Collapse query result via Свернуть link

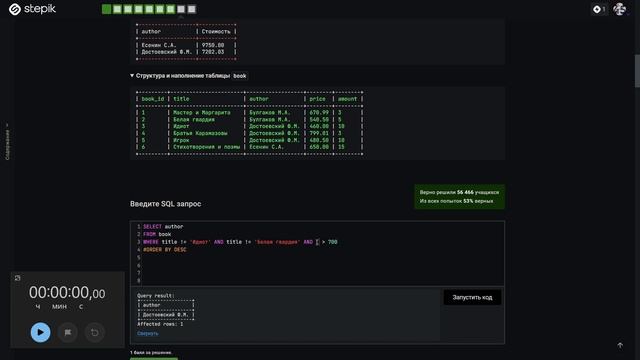[x=148, y=333]
